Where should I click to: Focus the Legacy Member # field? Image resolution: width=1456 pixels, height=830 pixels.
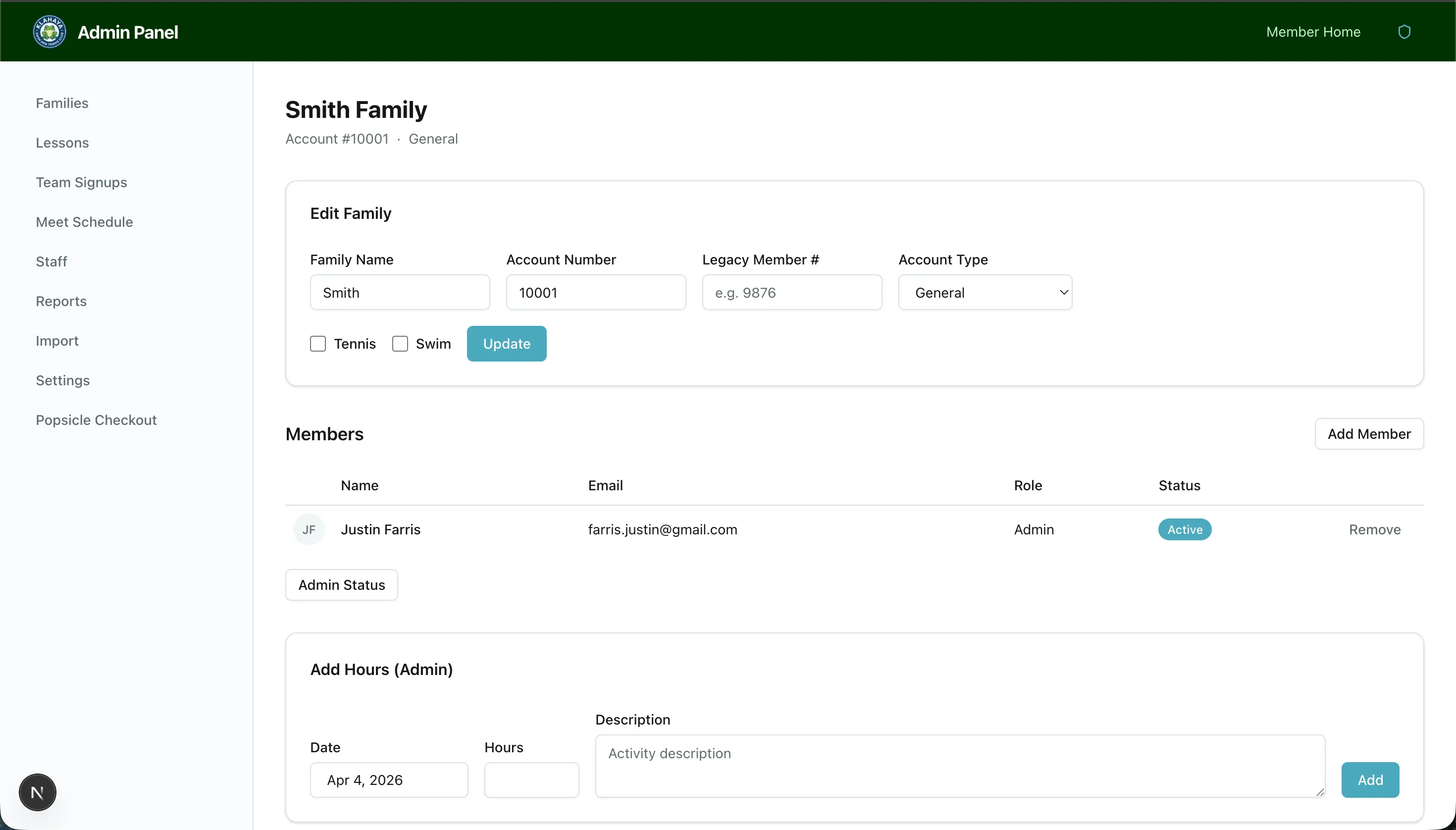pos(792,293)
